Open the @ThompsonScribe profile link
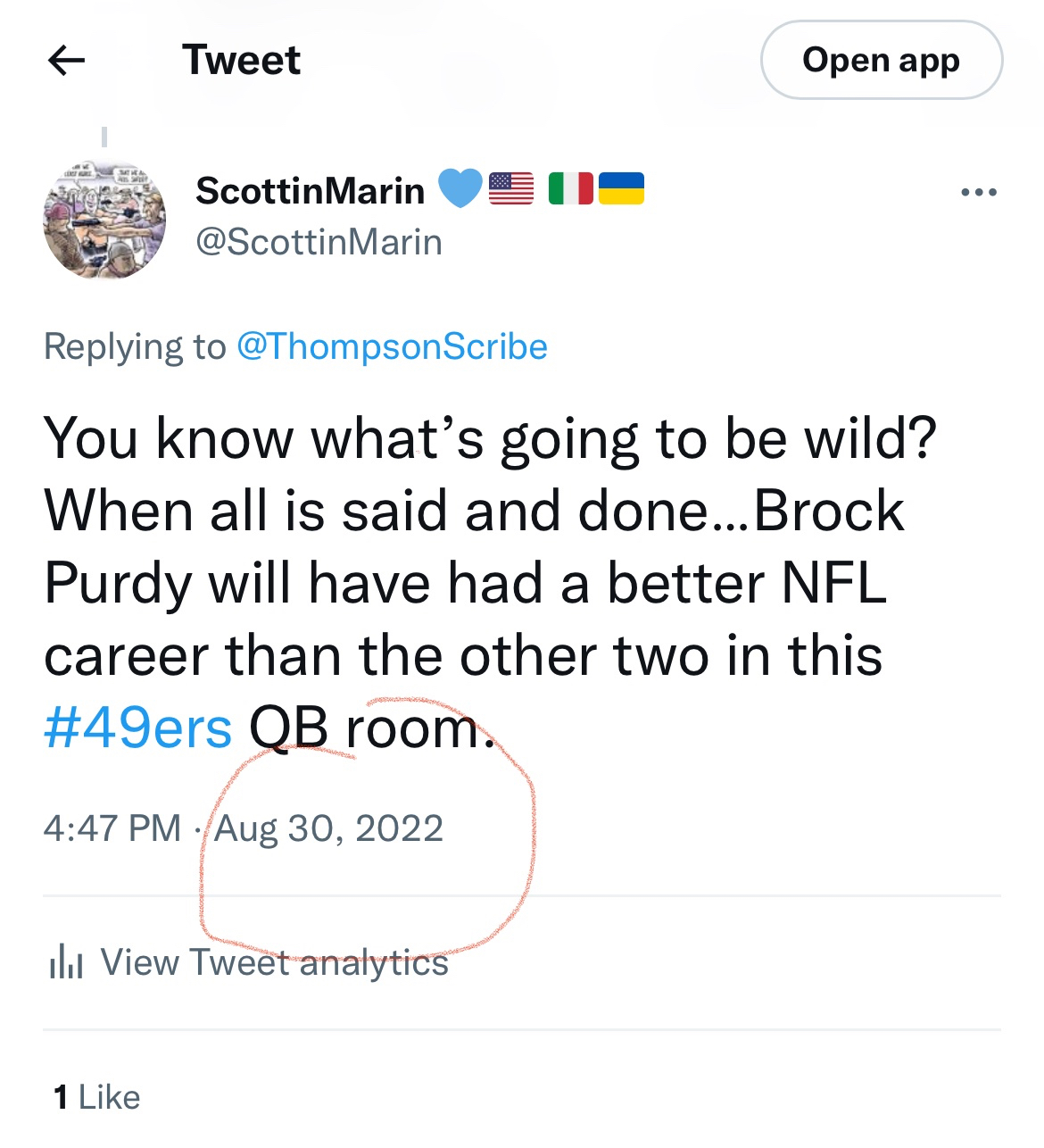 [392, 346]
